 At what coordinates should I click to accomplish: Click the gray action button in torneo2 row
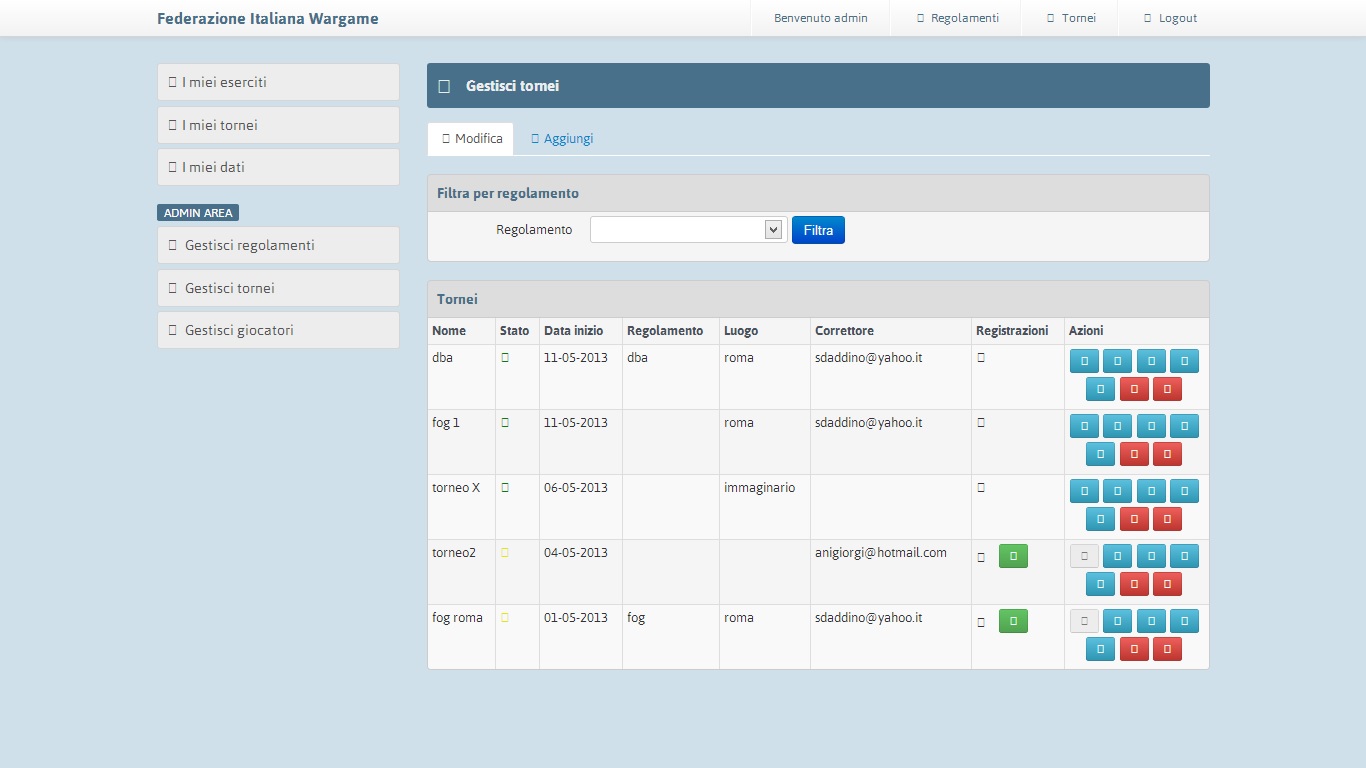tap(1084, 556)
